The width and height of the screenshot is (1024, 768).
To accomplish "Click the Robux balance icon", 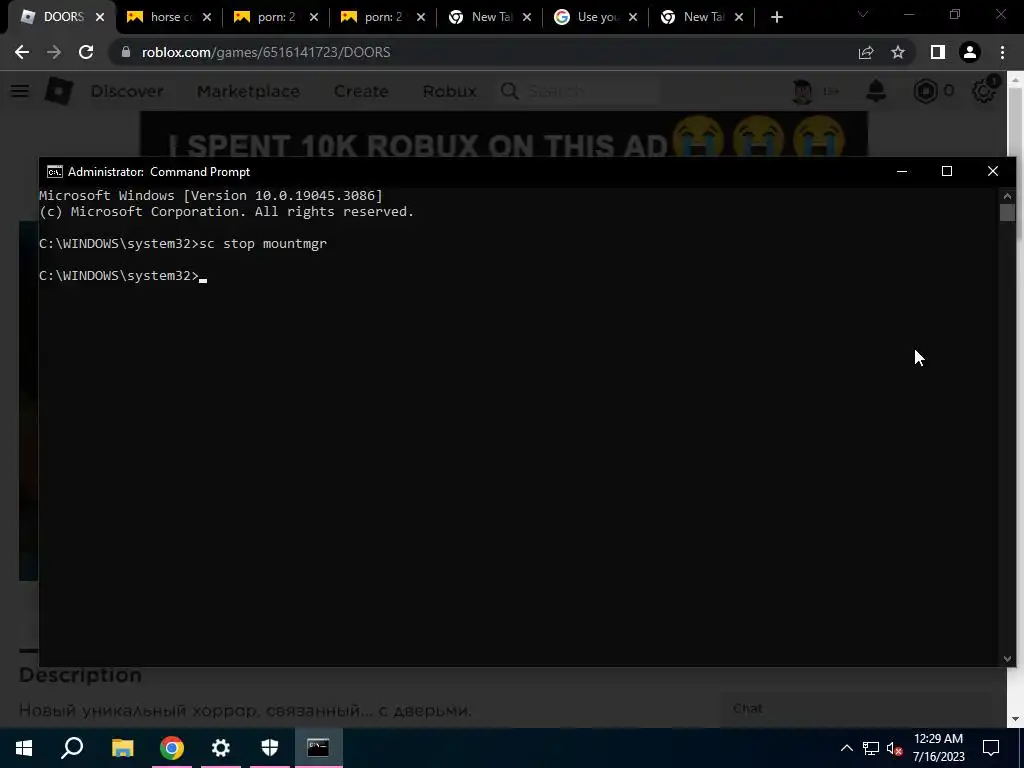I will click(925, 91).
